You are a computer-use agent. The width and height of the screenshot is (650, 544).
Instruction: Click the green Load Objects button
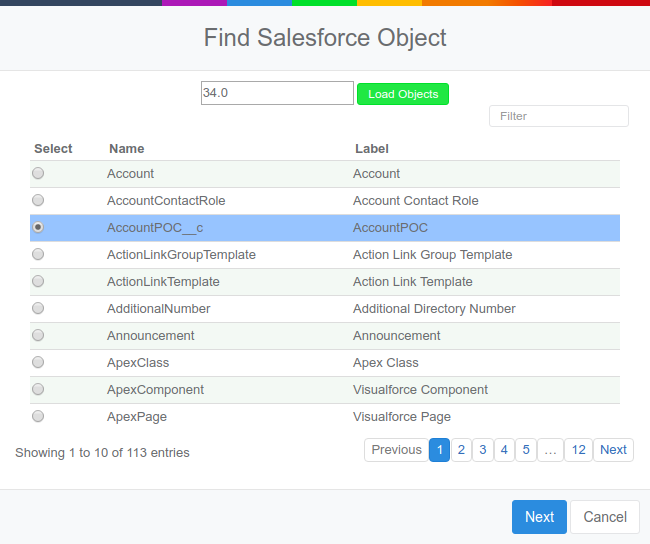pyautogui.click(x=403, y=94)
